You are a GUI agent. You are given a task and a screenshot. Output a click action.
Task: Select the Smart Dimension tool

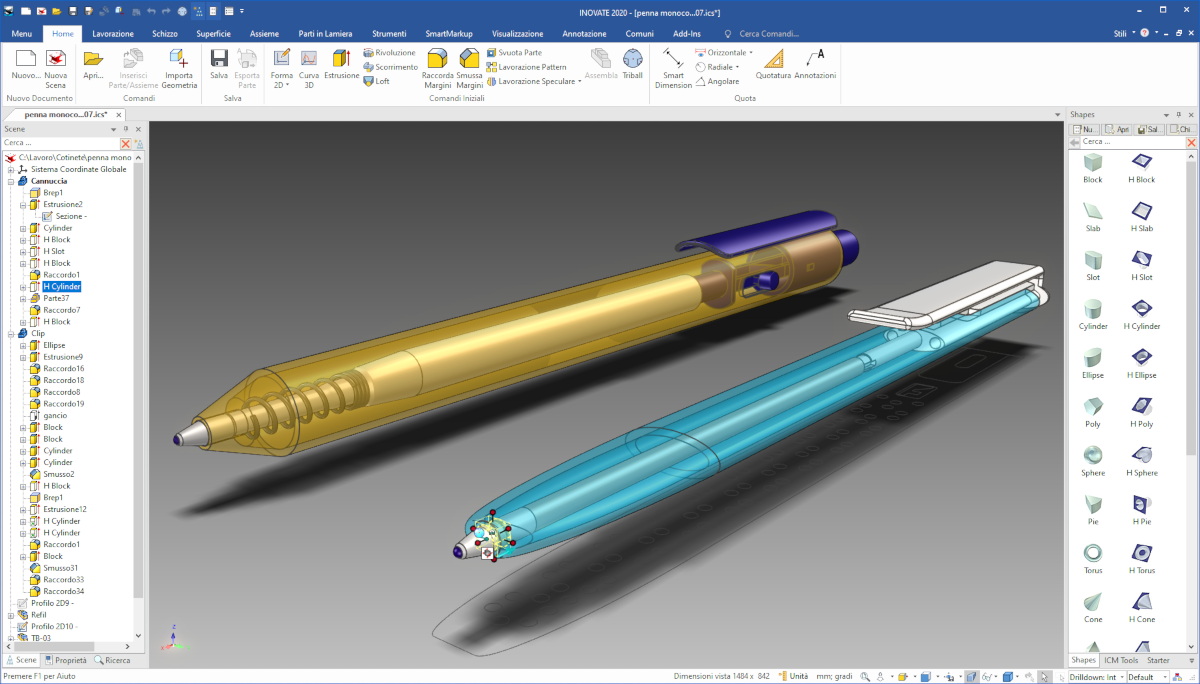tap(673, 66)
